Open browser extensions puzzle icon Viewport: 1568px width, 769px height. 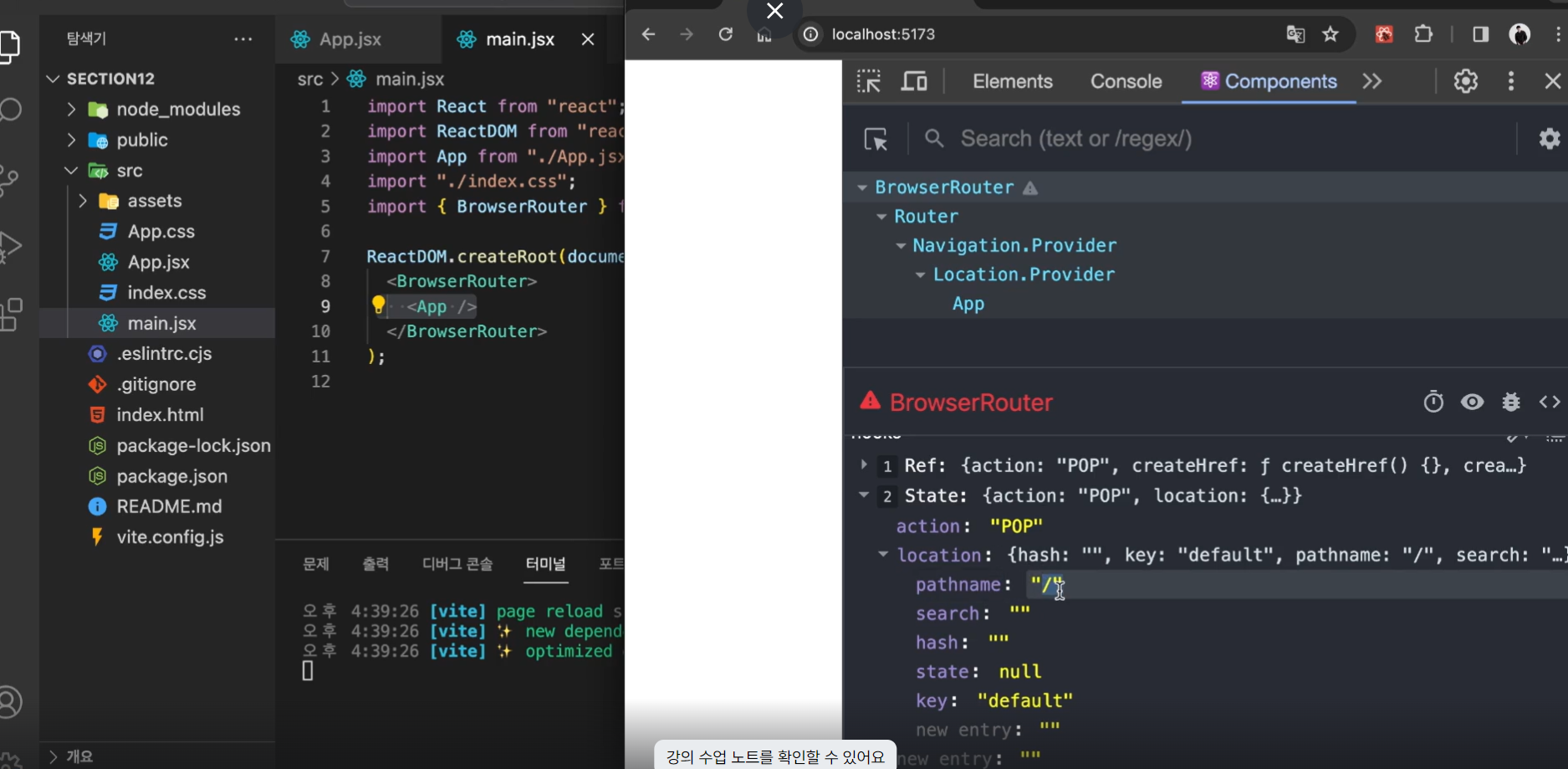pos(1423,34)
